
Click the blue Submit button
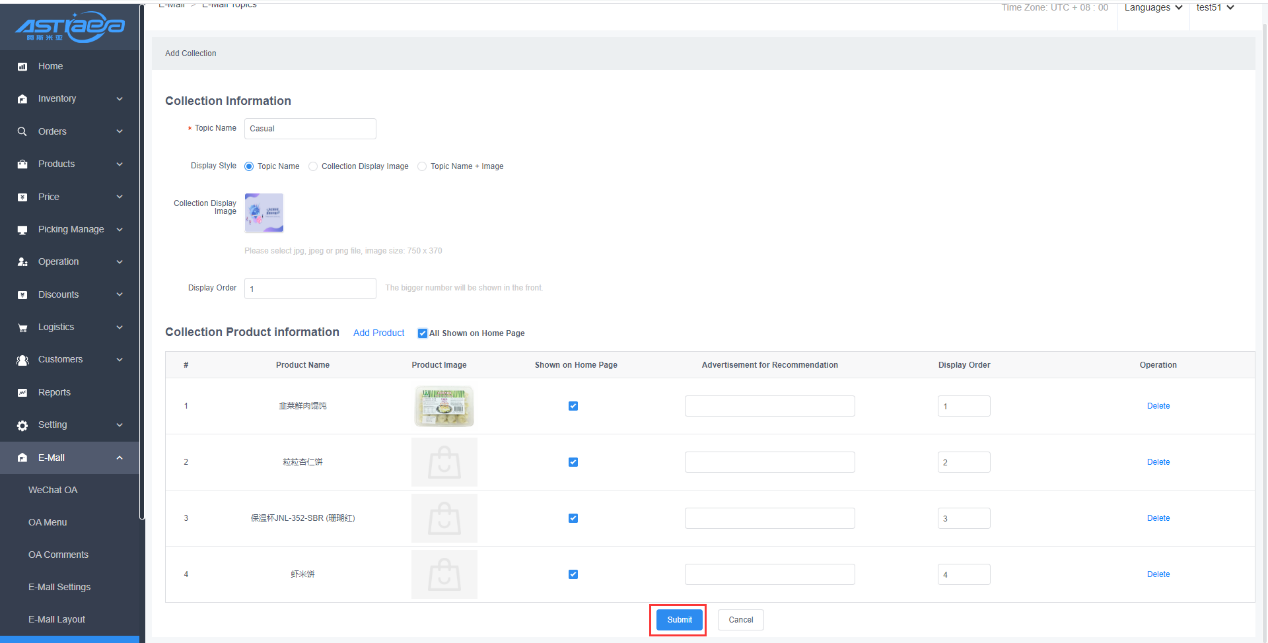click(x=679, y=620)
